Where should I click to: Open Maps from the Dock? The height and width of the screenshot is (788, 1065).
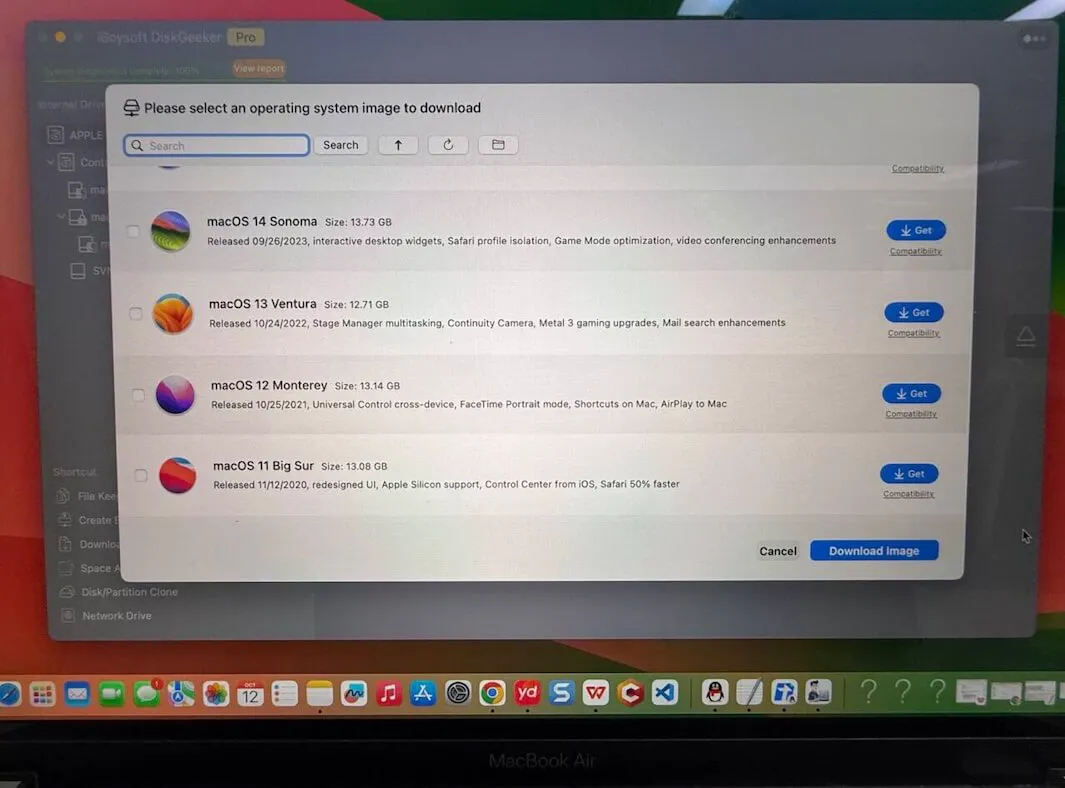(181, 694)
